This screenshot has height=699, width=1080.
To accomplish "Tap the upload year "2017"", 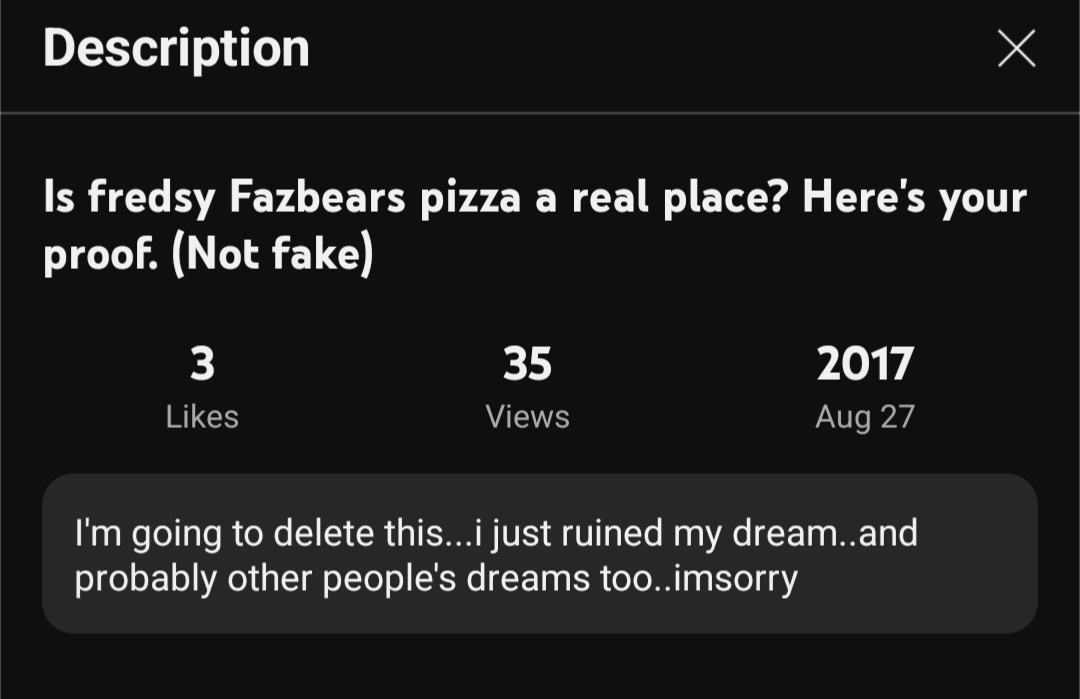I will [864, 364].
